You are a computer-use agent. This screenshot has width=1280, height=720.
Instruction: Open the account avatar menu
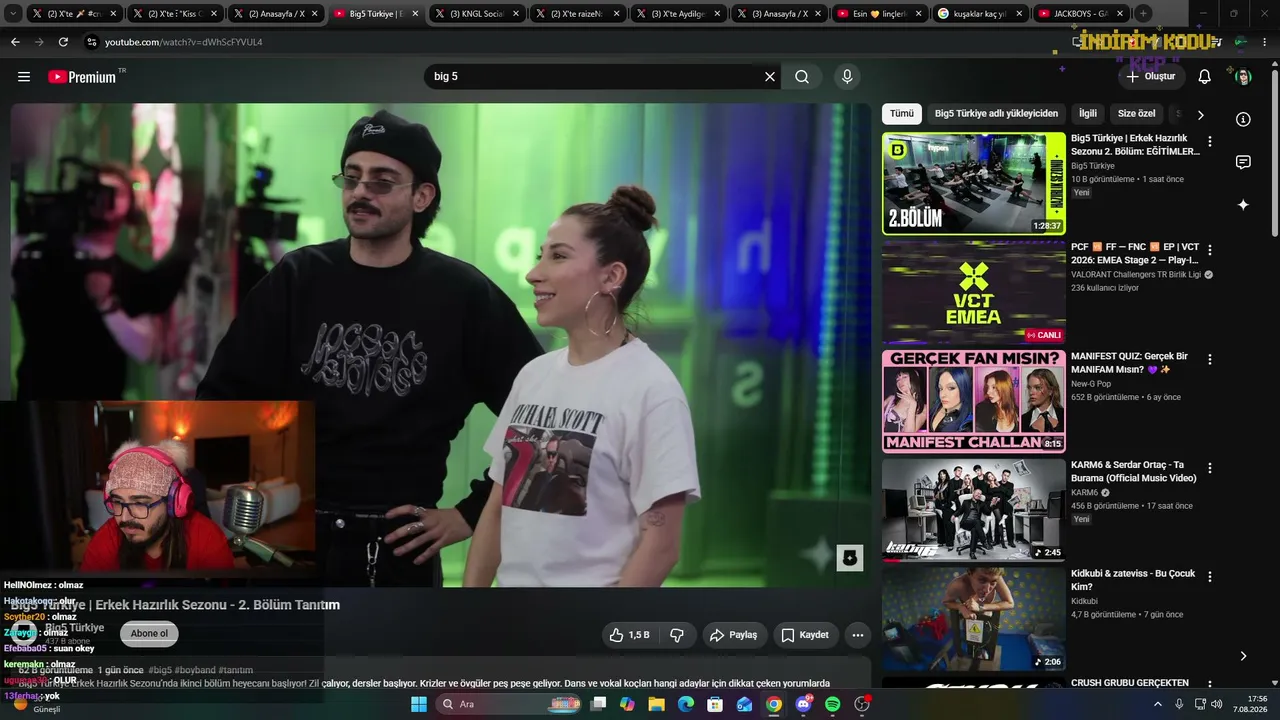point(1243,77)
